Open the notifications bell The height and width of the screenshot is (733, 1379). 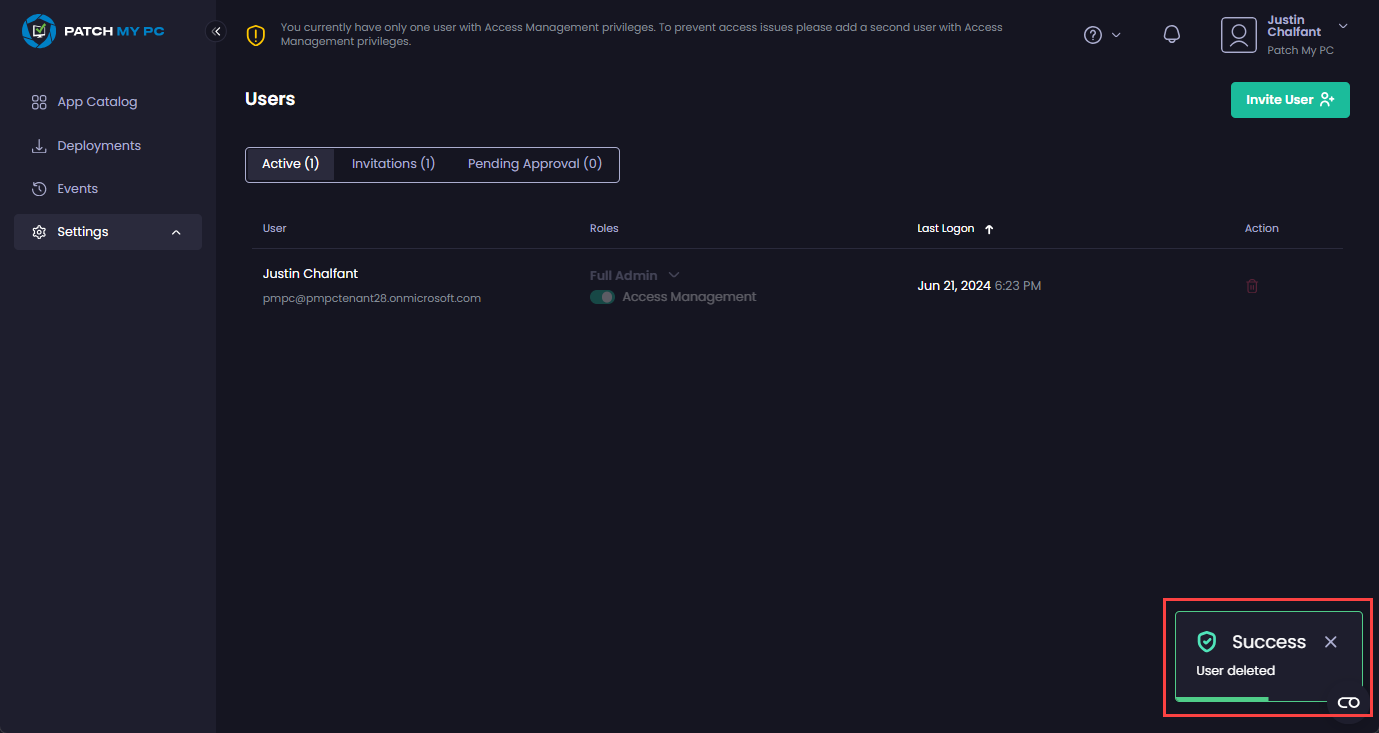(x=1172, y=35)
